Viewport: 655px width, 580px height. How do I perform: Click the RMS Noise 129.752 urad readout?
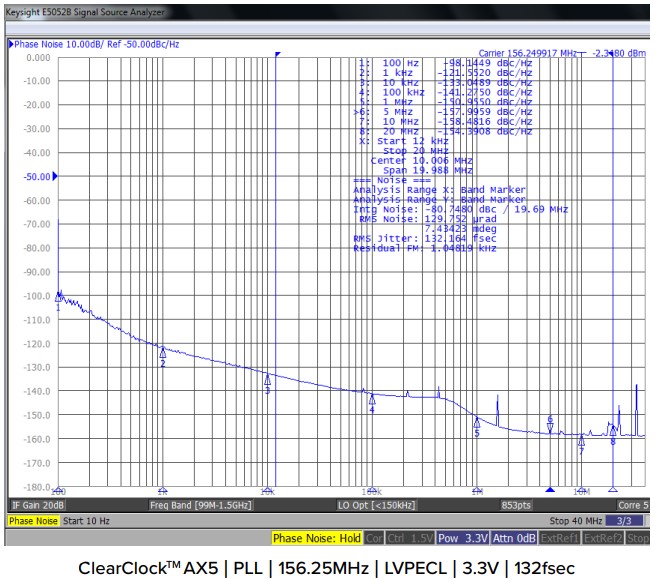[x=428, y=219]
